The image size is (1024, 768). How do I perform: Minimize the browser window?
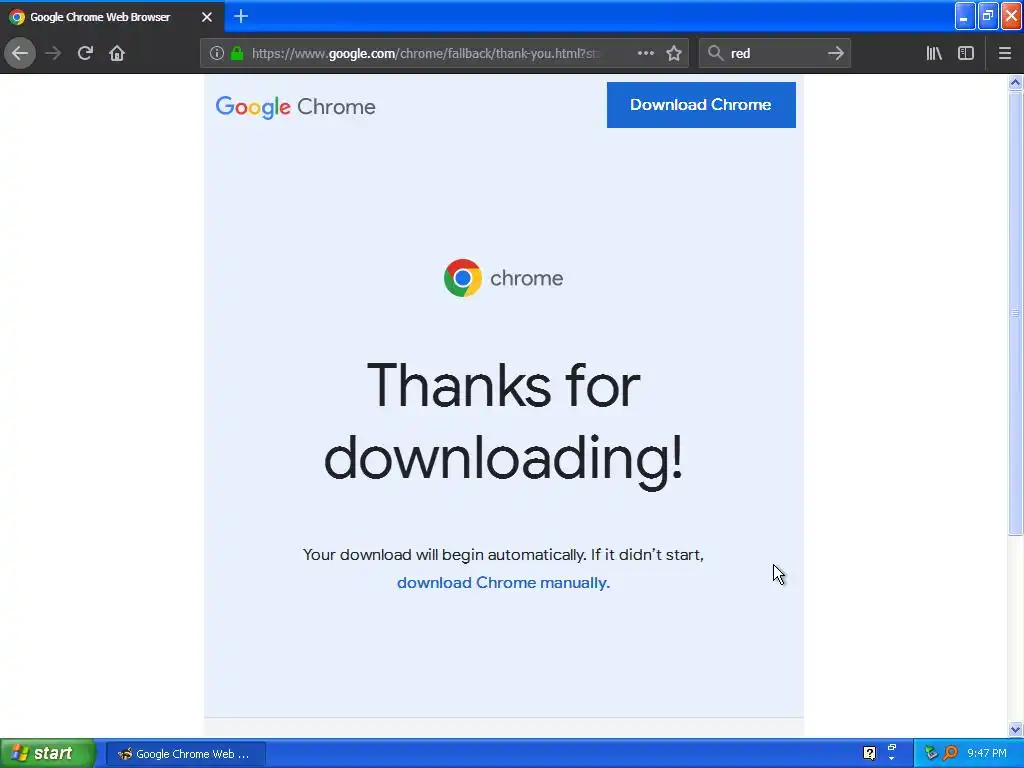point(965,16)
